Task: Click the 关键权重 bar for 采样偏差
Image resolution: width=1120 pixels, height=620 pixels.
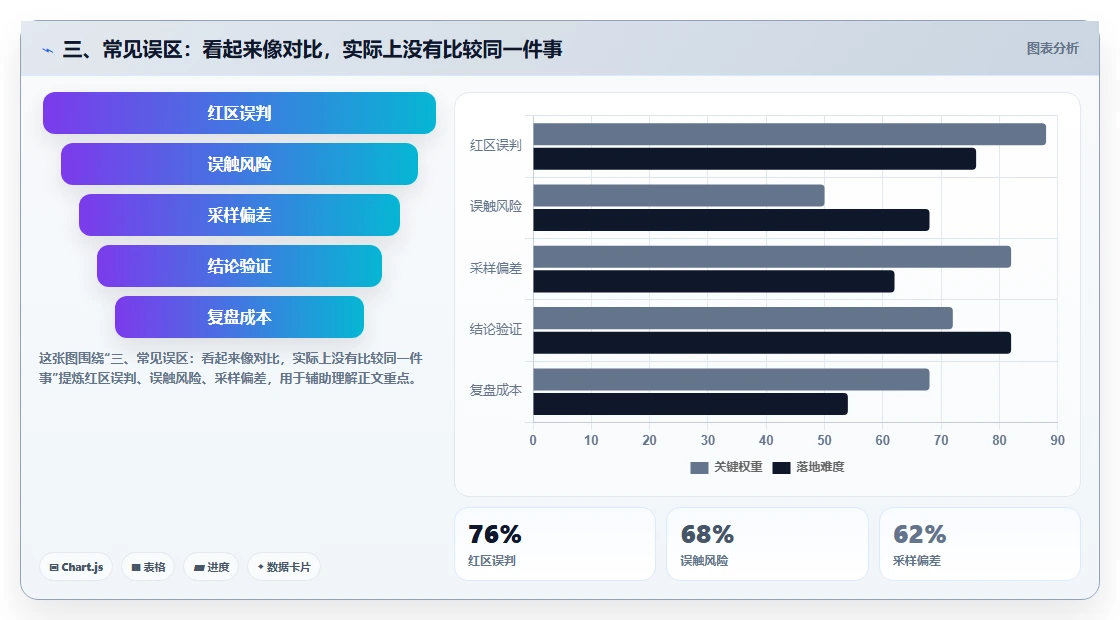Action: click(772, 257)
